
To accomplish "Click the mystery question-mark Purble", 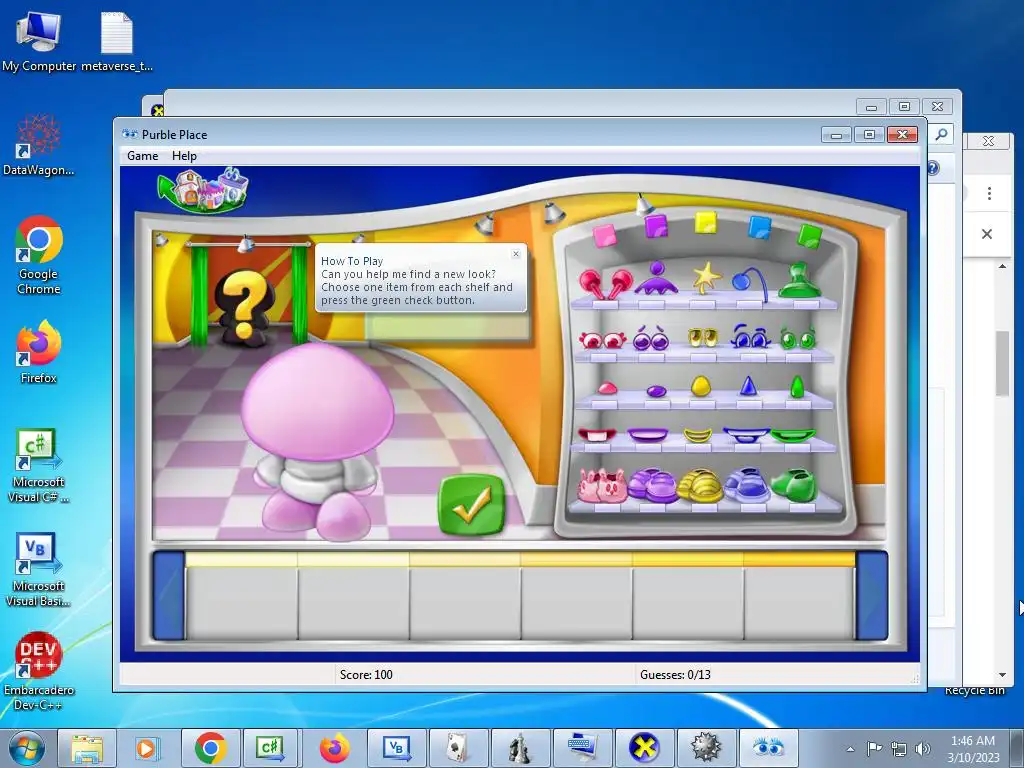I will [x=244, y=307].
